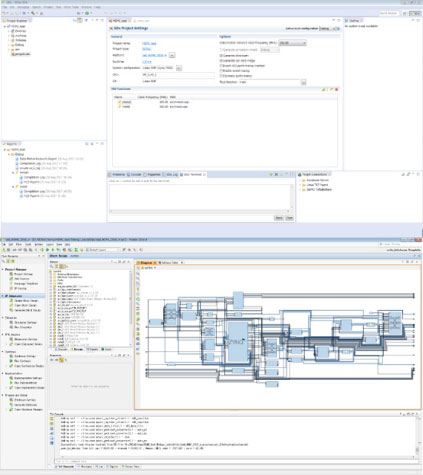The height and width of the screenshot is (475, 423).
Task: Open the File menu in Vivado
Action: point(4,245)
